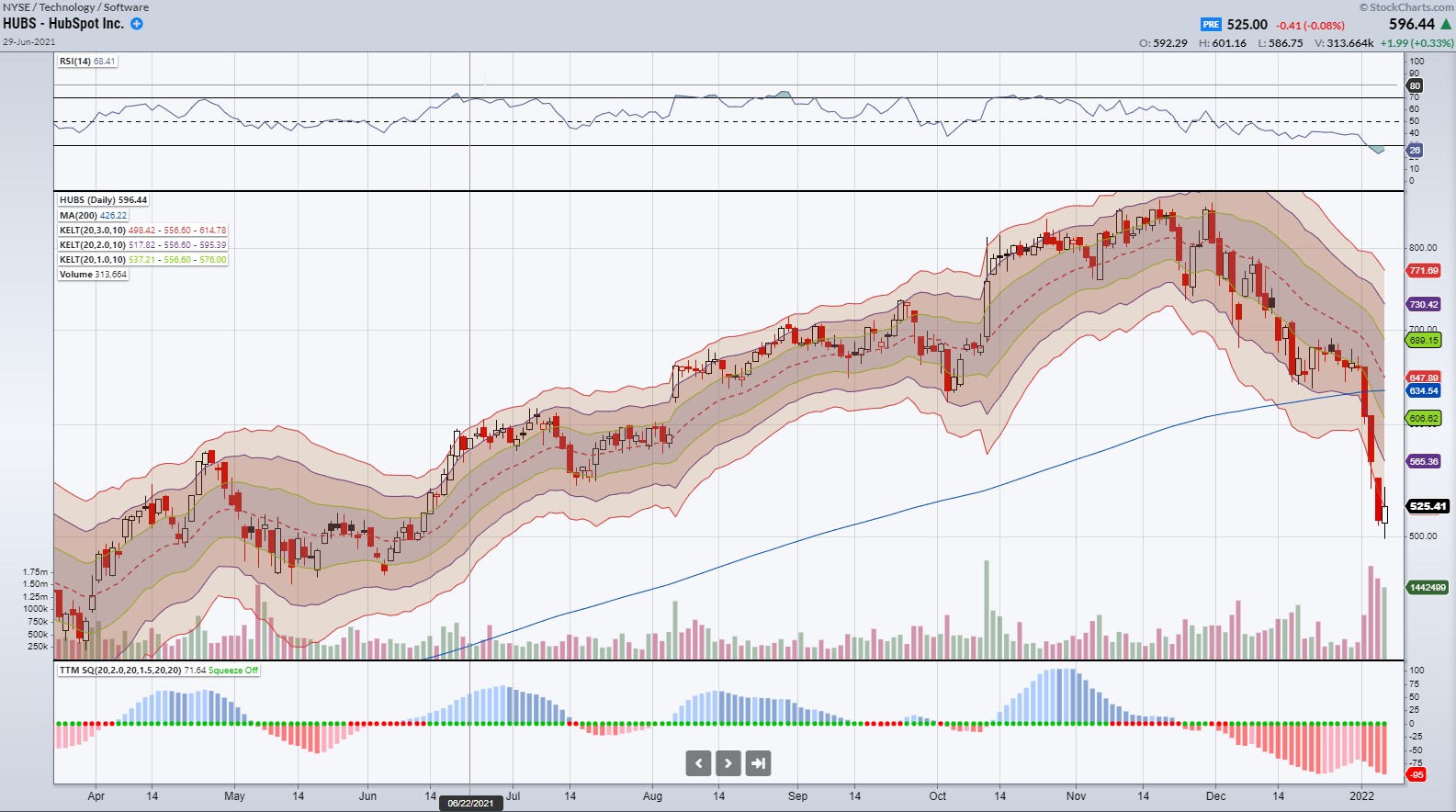Click the Apr label on the date axis
1456x812 pixels.
point(96,796)
